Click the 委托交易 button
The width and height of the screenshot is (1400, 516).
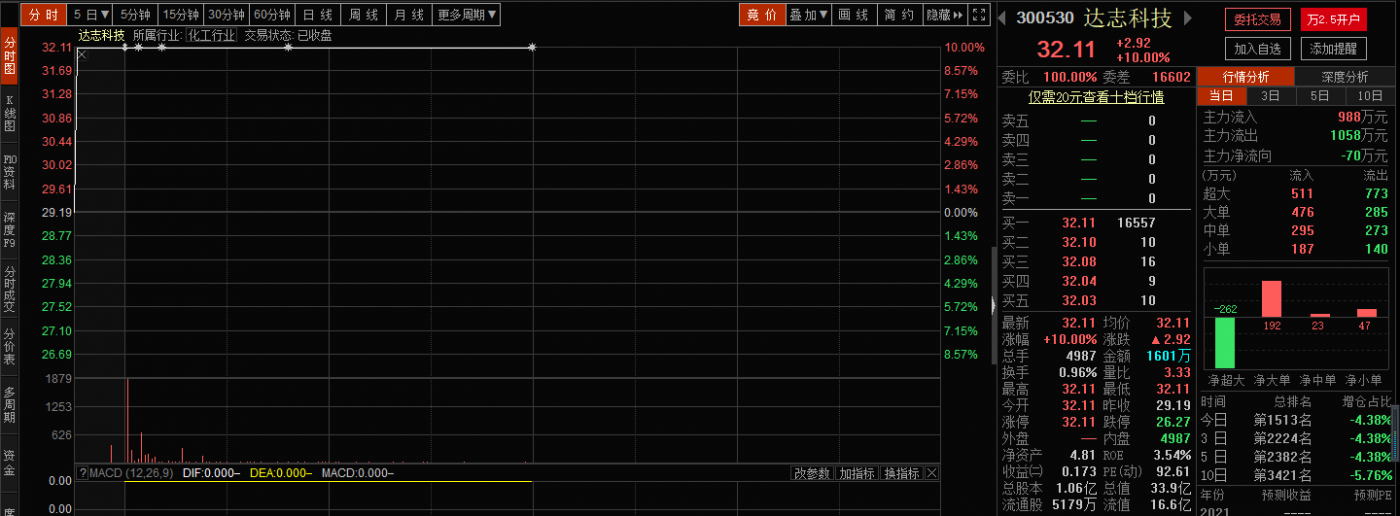[x=1257, y=19]
